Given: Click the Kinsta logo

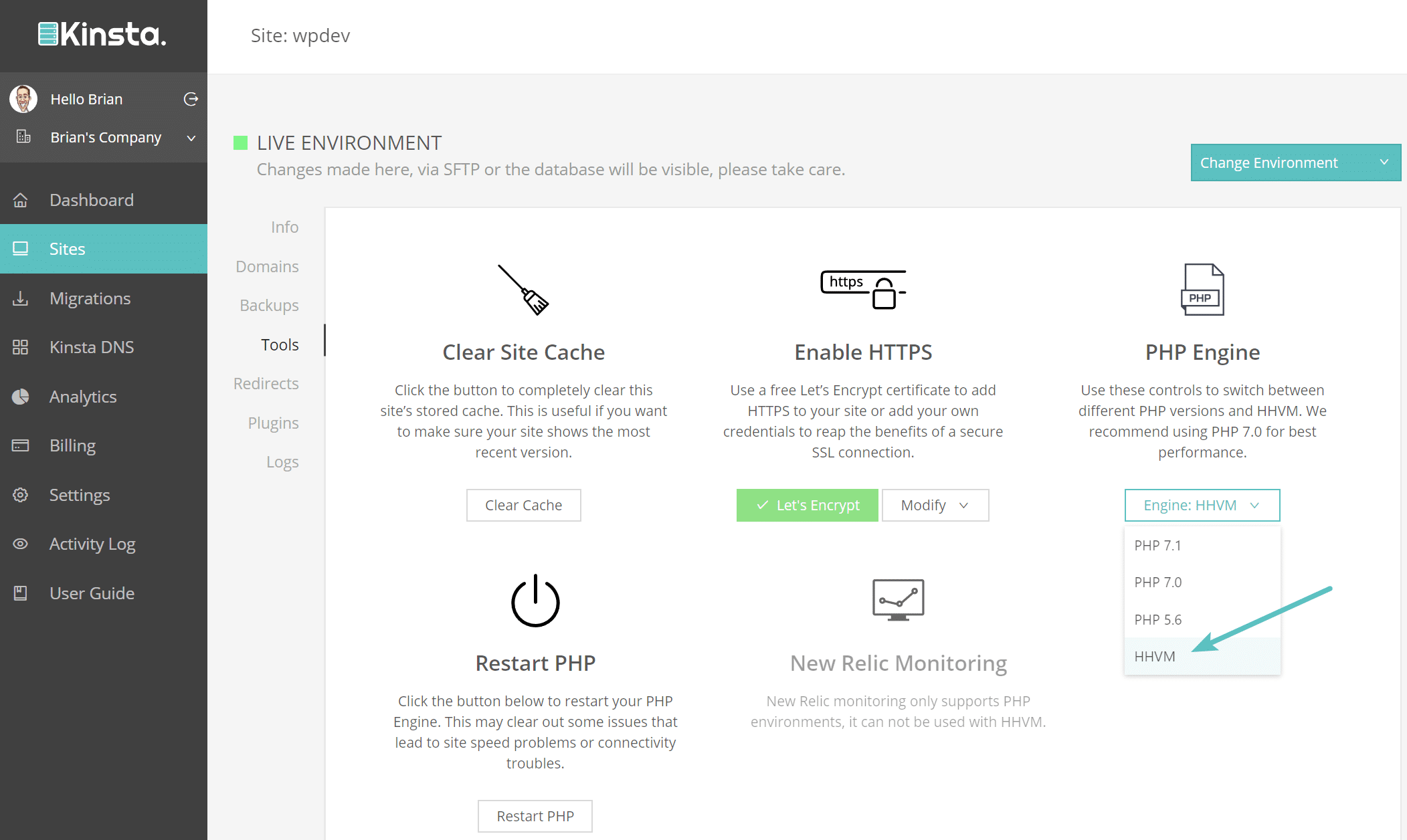Looking at the screenshot, I should pos(102,34).
